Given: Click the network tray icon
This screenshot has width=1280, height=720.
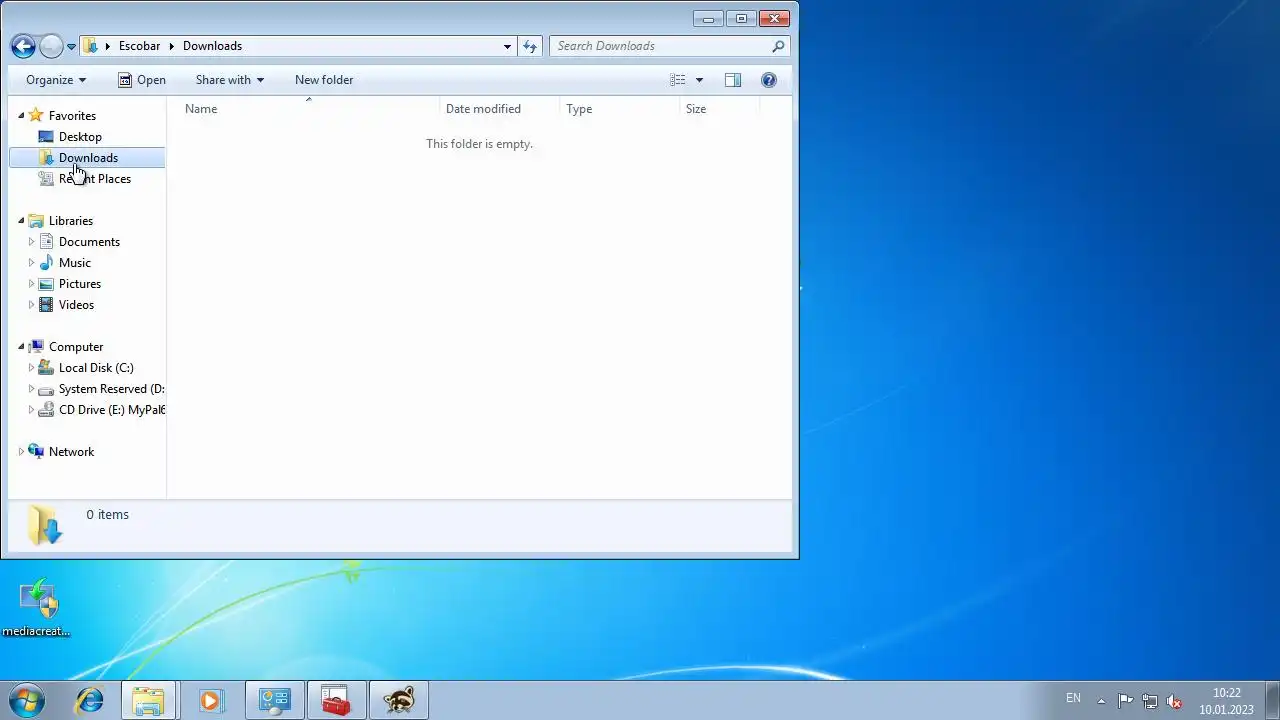Looking at the screenshot, I should (x=1150, y=701).
